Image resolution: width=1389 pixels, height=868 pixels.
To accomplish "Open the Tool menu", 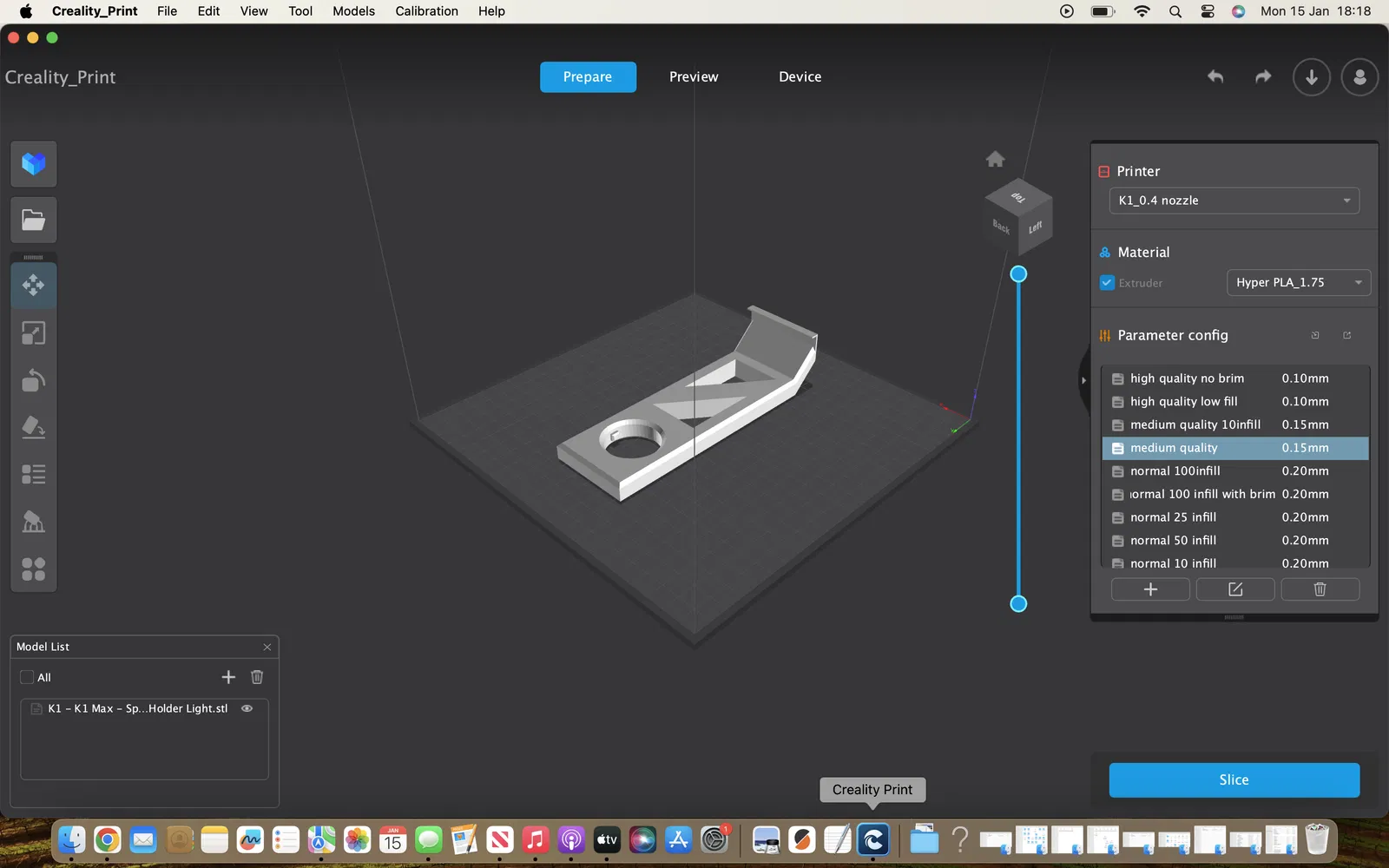I will click(300, 11).
